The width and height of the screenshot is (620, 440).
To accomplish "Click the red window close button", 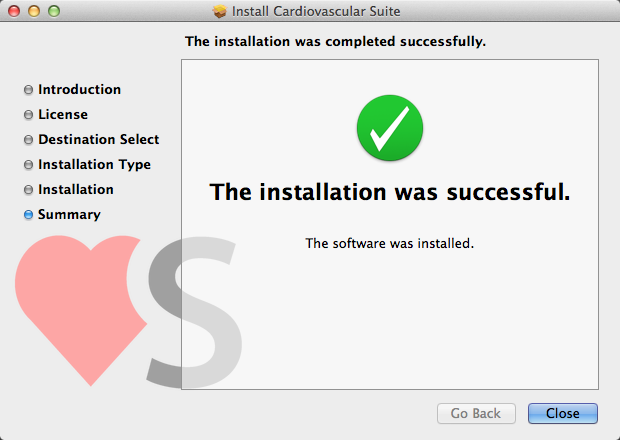I will pyautogui.click(x=14, y=11).
